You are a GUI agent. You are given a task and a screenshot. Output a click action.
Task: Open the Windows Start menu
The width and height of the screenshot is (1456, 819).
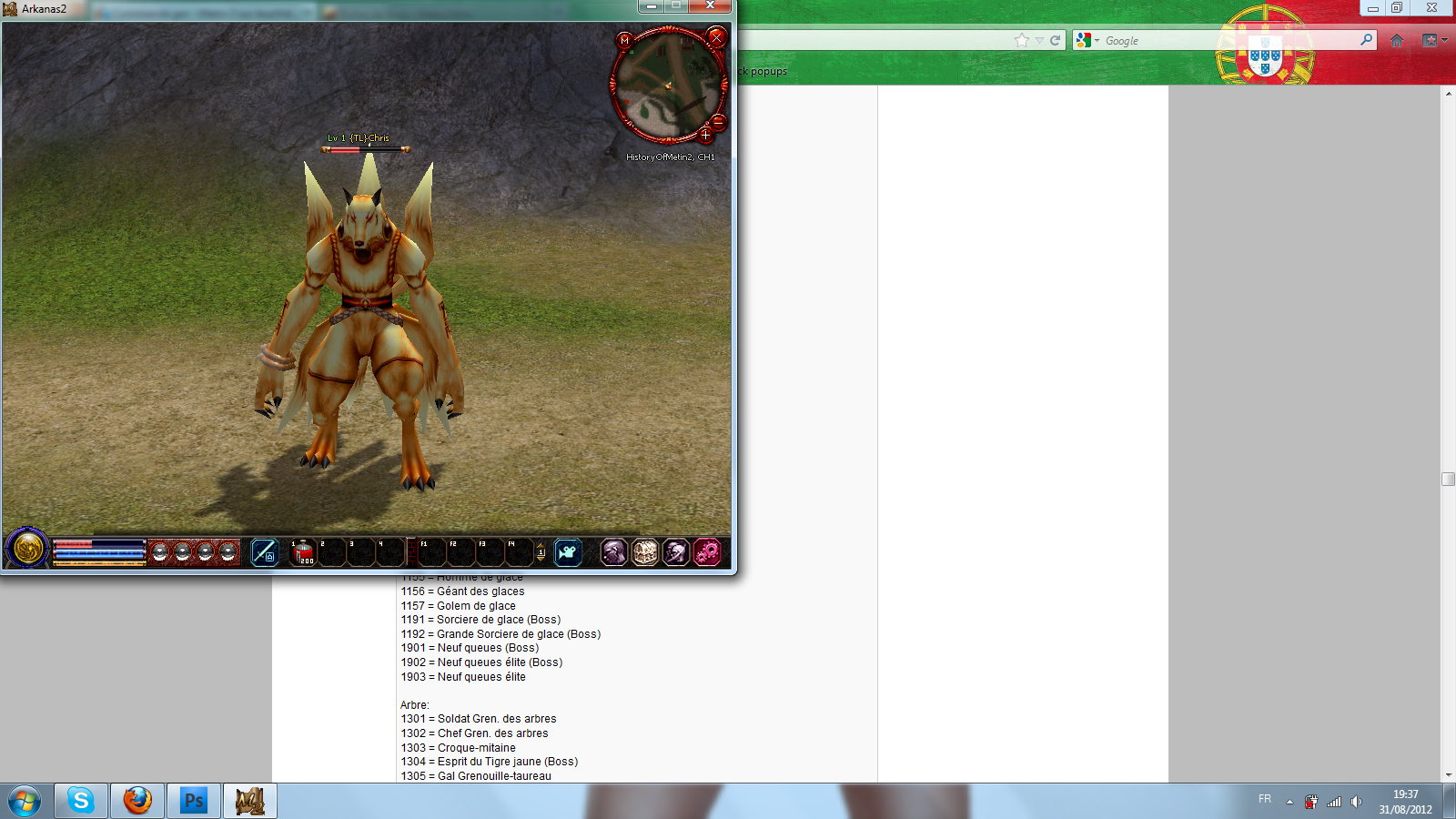[25, 802]
